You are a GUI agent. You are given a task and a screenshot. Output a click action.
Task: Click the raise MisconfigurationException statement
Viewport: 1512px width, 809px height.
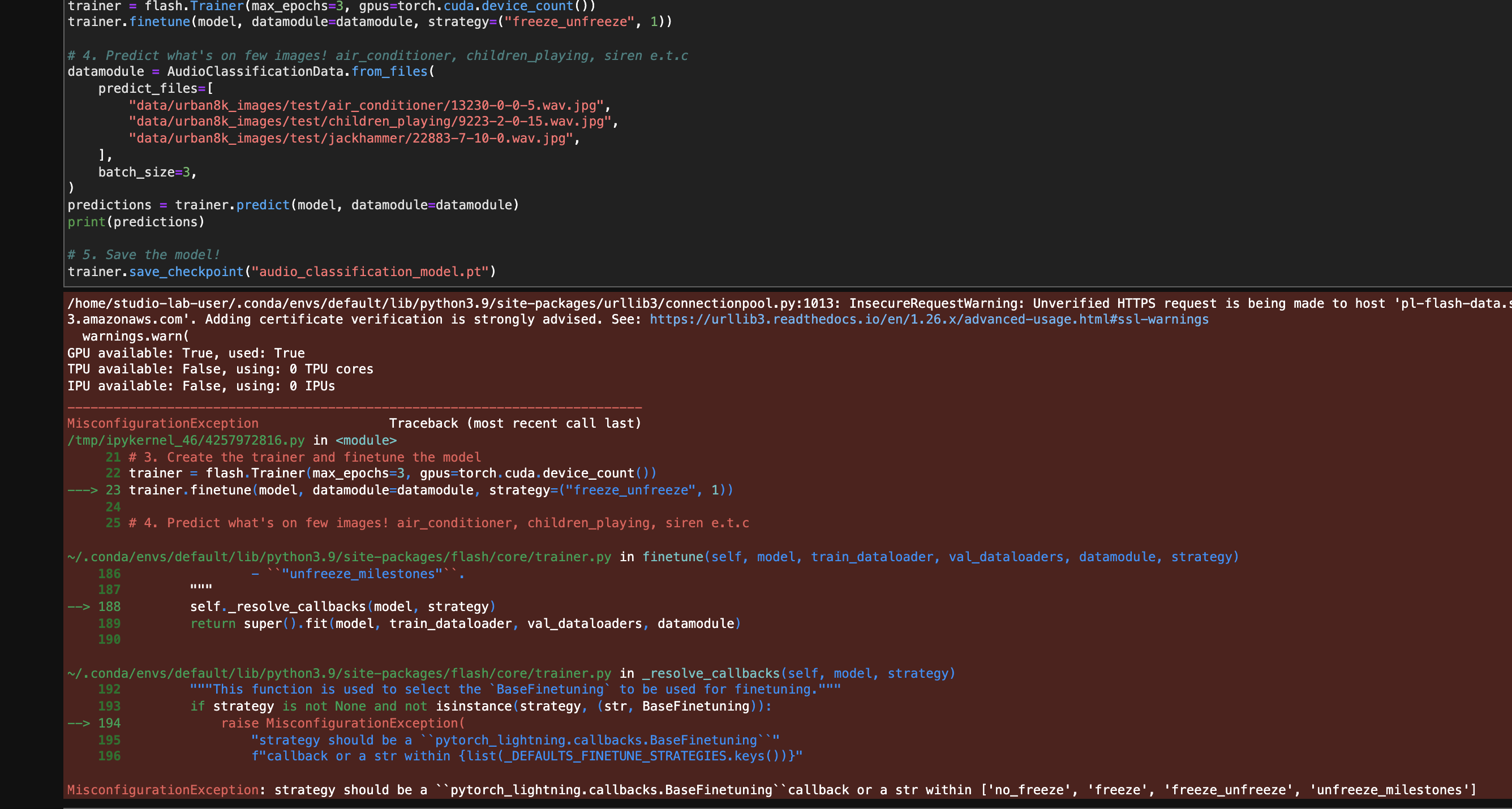[x=342, y=723]
